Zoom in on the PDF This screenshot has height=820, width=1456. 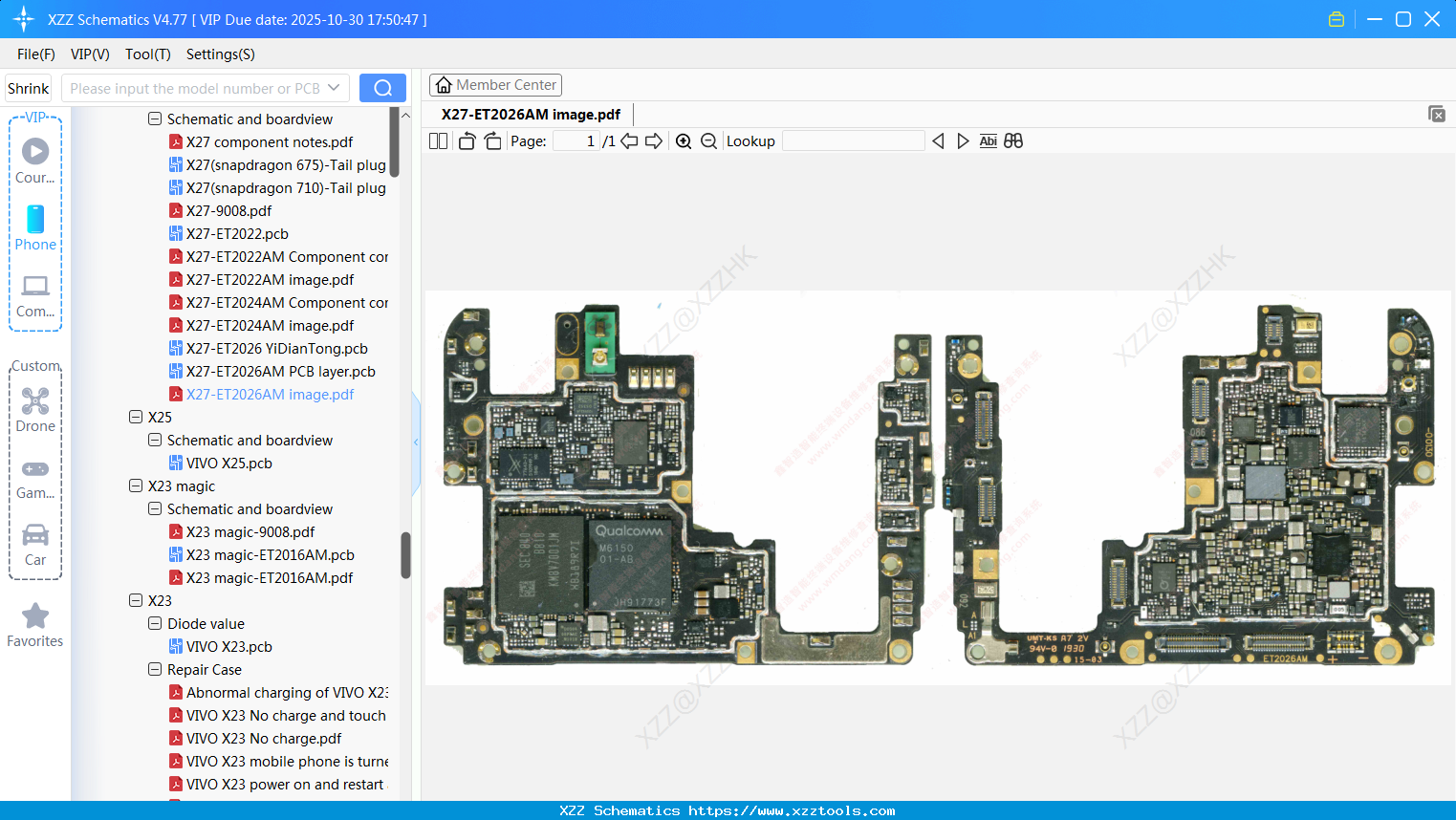point(684,141)
